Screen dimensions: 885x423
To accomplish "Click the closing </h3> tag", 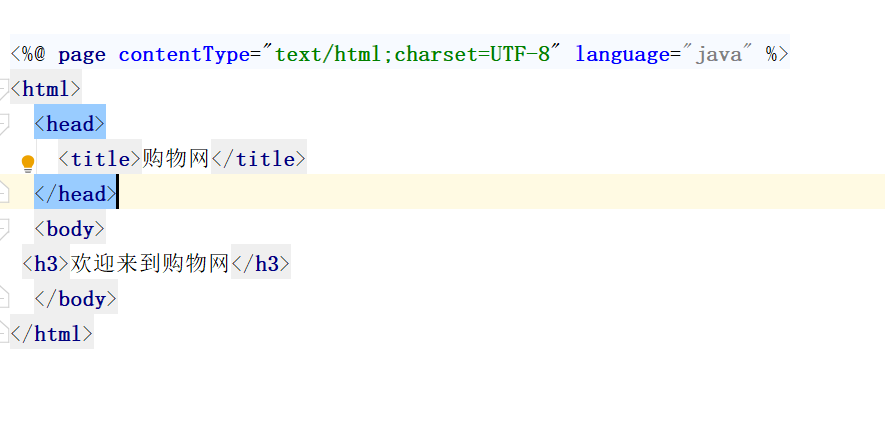I will (x=261, y=264).
